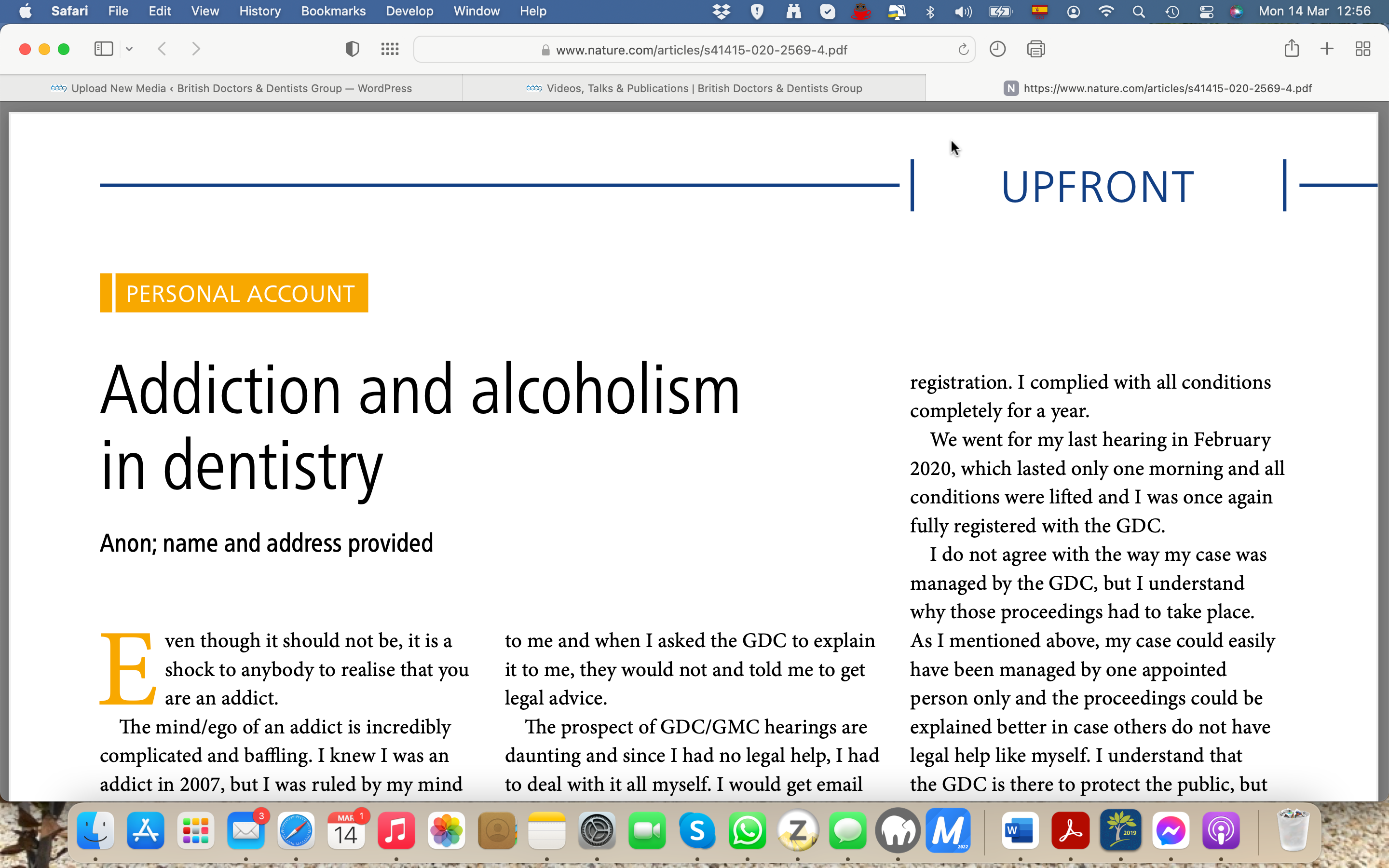1389x868 pixels.
Task: Click author line Anon; name and address provided
Action: 266,543
